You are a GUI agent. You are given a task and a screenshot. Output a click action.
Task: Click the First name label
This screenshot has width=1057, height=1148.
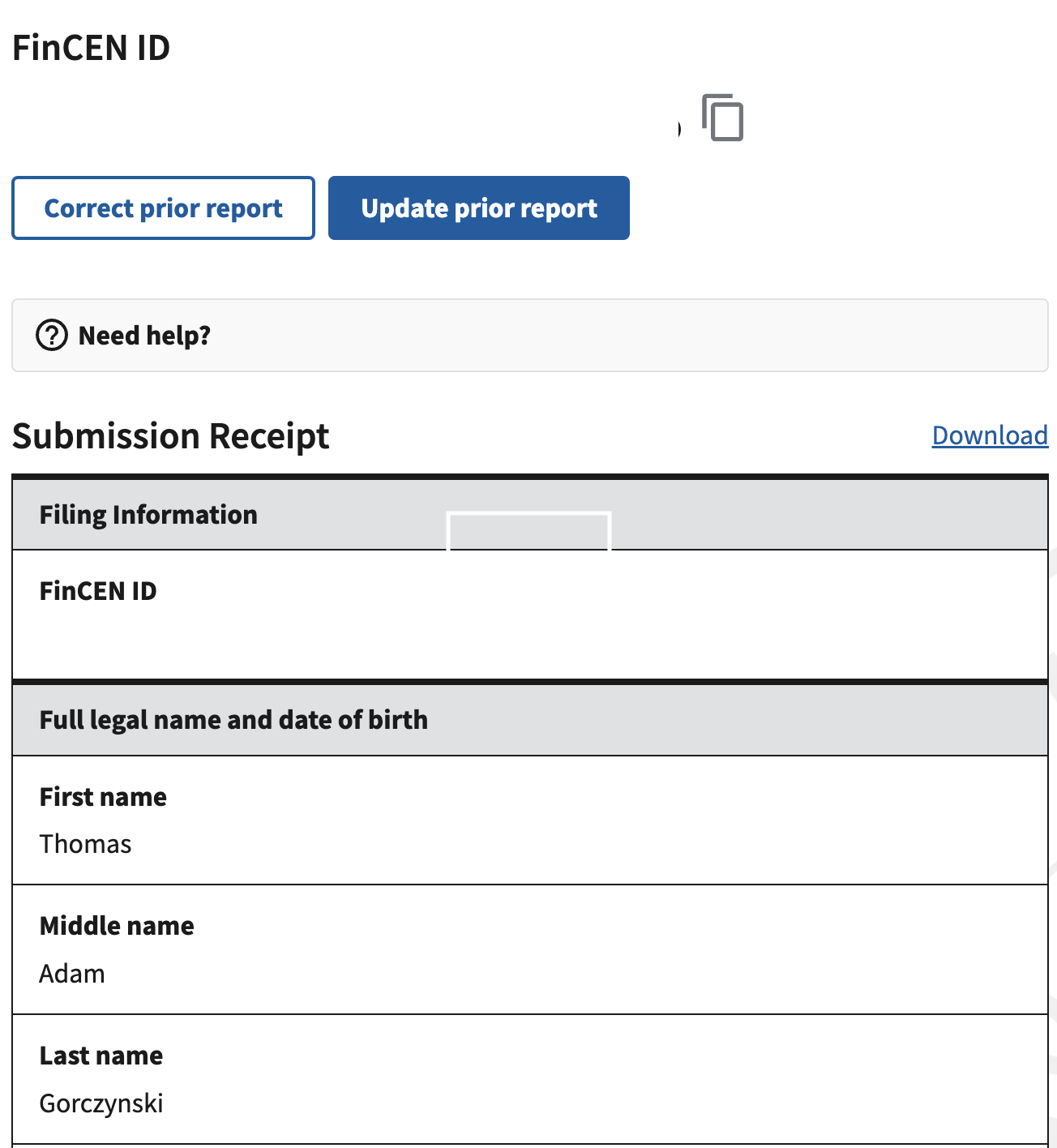point(103,797)
